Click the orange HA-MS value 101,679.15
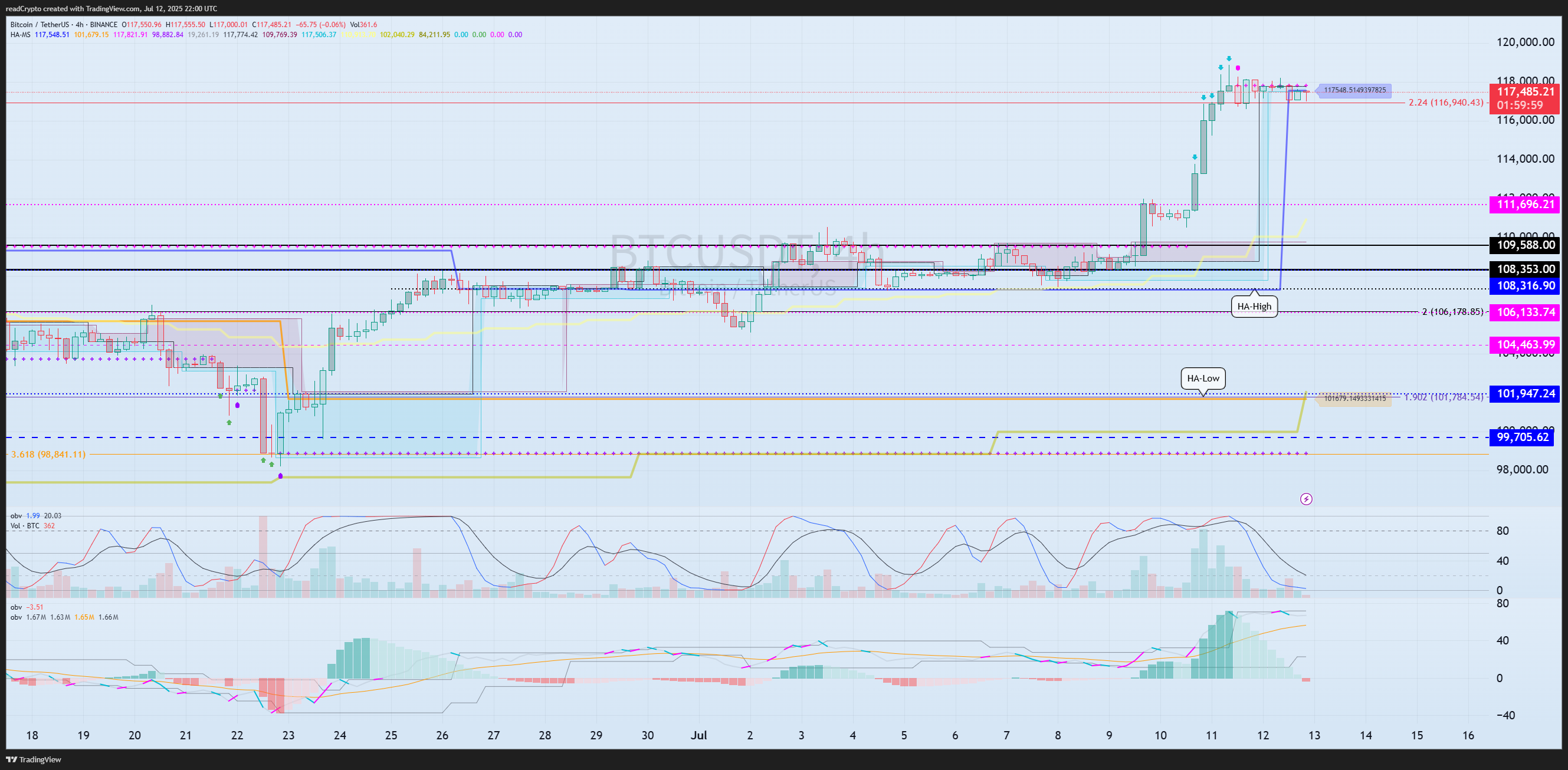 [91, 35]
